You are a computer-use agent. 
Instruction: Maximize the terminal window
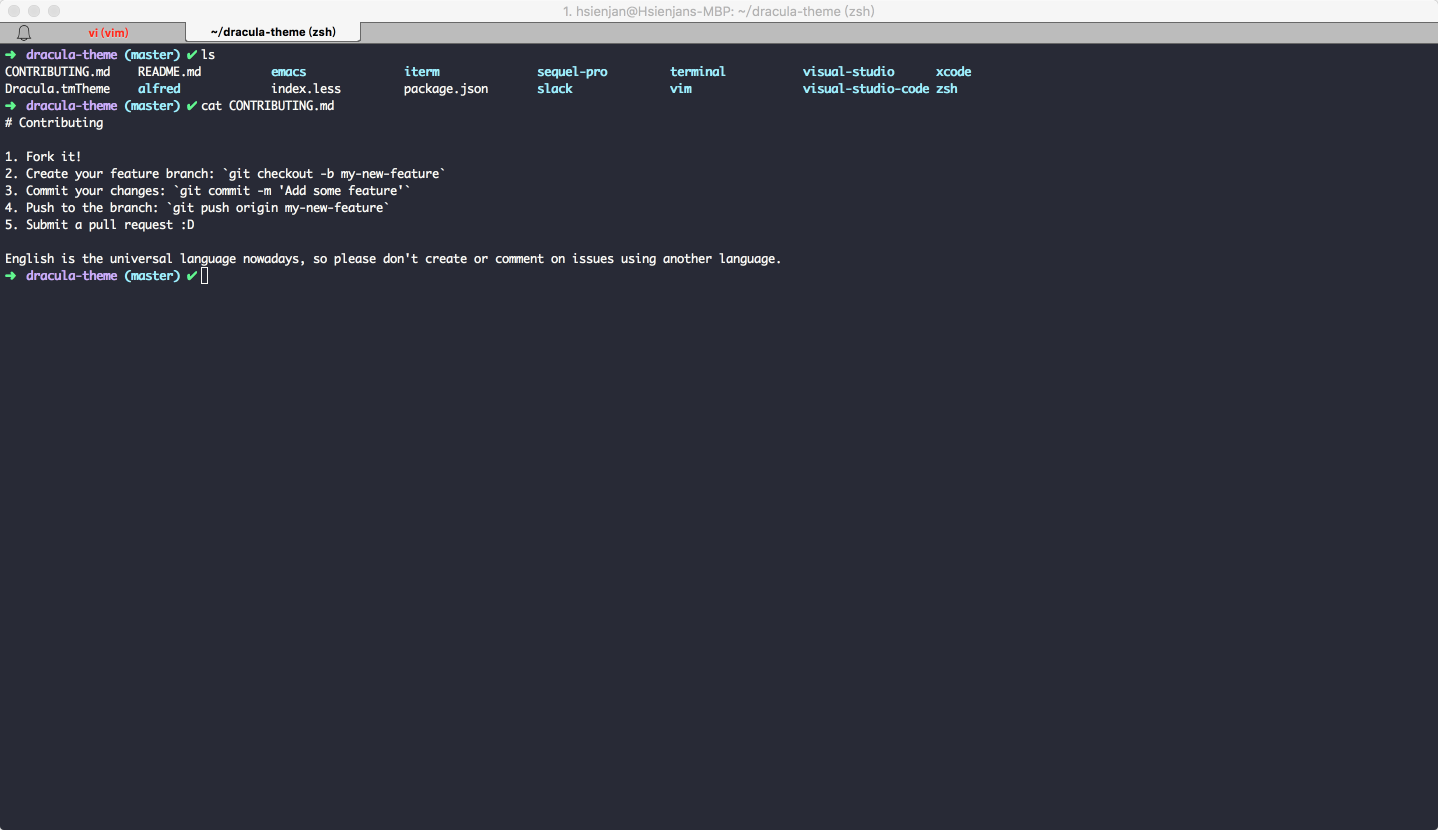54,11
